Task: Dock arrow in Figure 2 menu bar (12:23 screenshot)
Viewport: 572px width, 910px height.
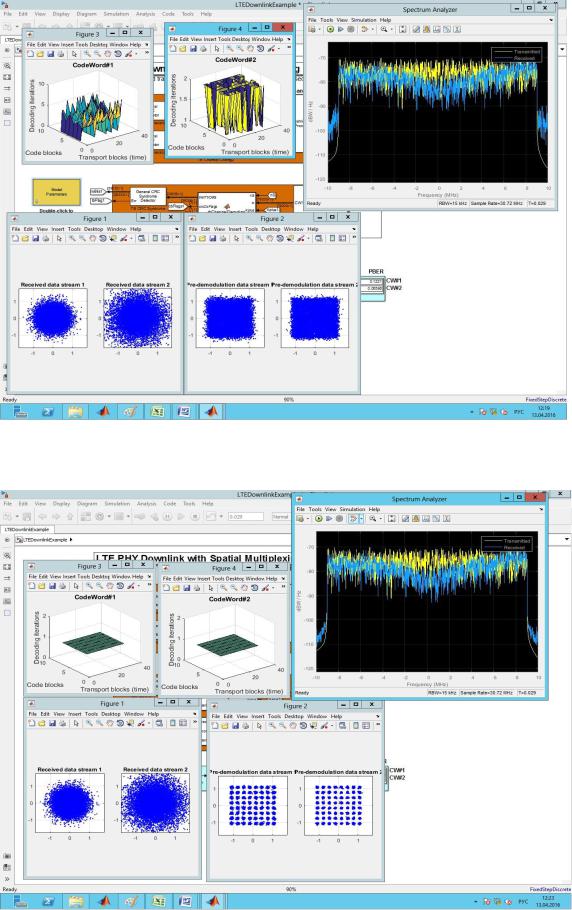Action: pyautogui.click(x=378, y=716)
